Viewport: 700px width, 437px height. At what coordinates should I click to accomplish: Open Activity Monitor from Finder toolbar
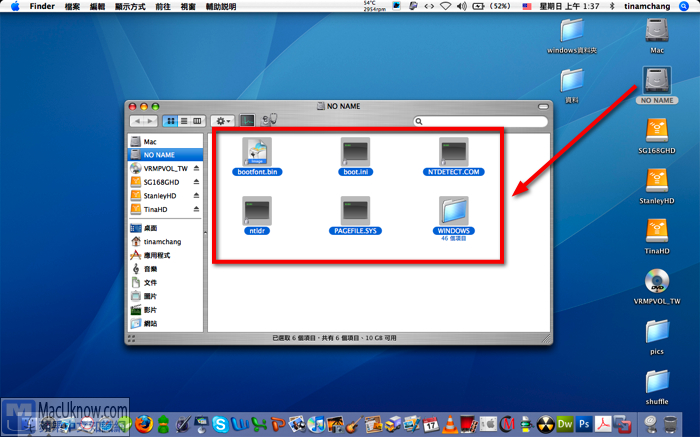point(247,121)
